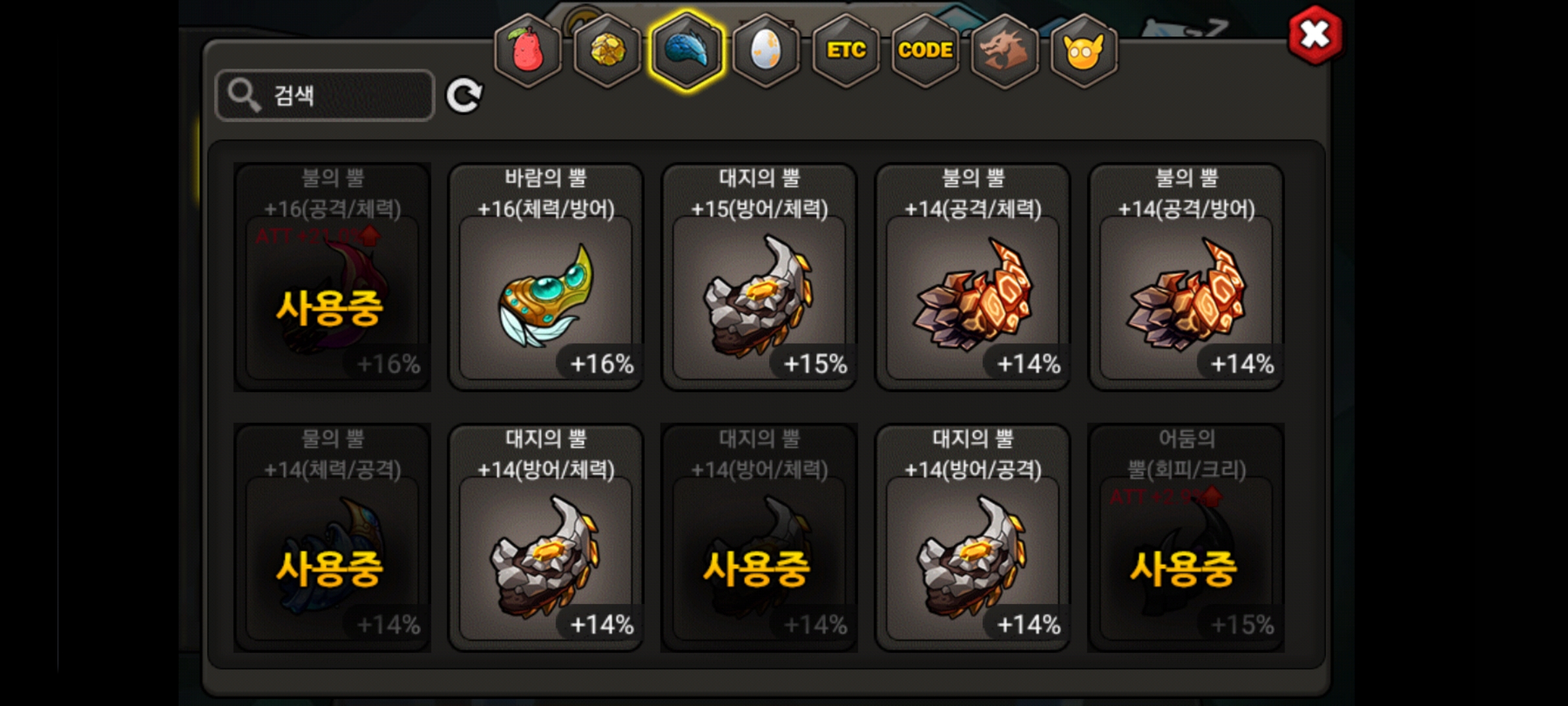This screenshot has height=706, width=1568.
Task: Open the red fruit food category tab
Action: 528,51
